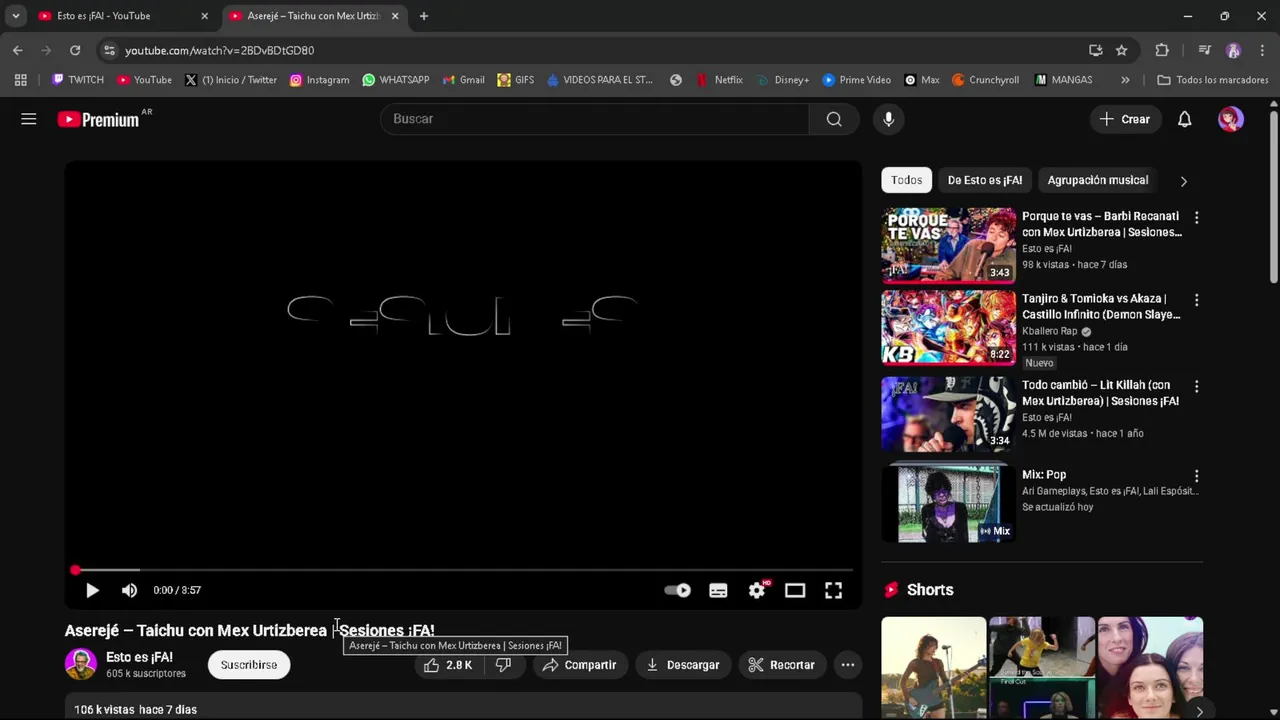Focus the Buscar search field

click(x=595, y=119)
